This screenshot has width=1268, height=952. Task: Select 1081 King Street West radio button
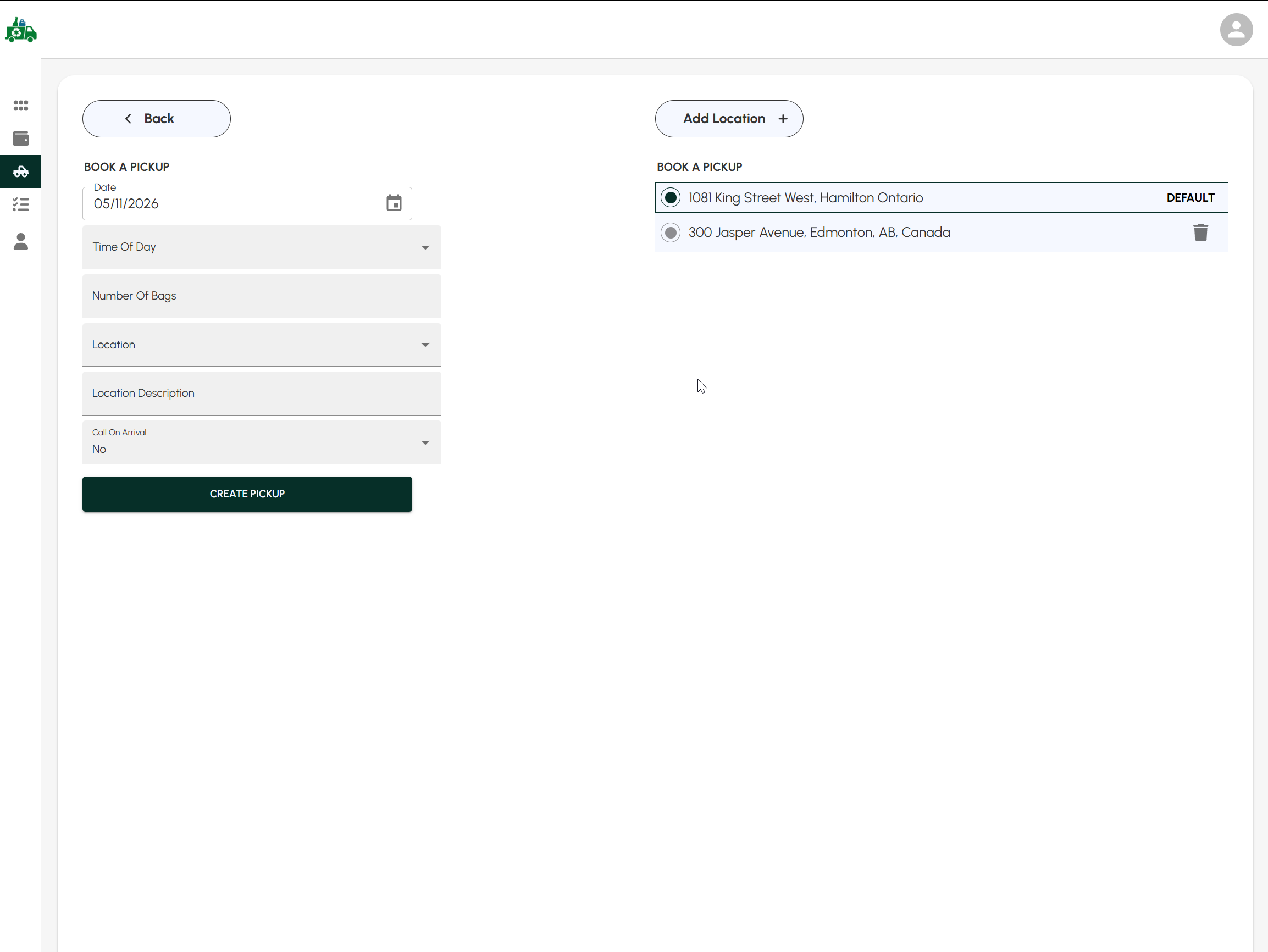[x=670, y=198]
